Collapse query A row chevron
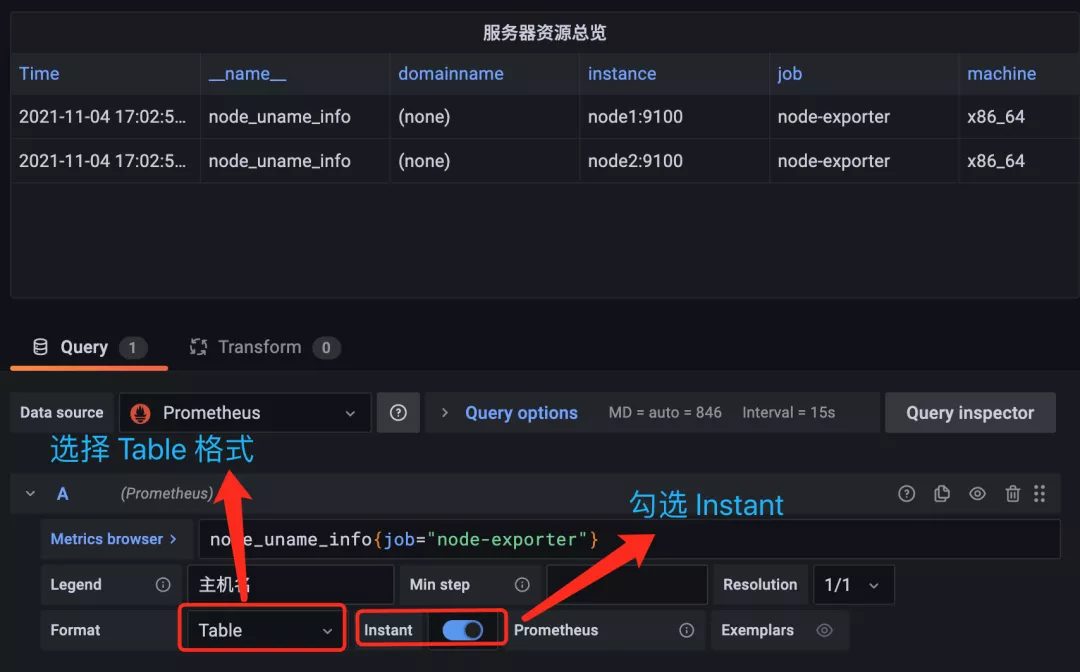1080x672 pixels. 30,494
